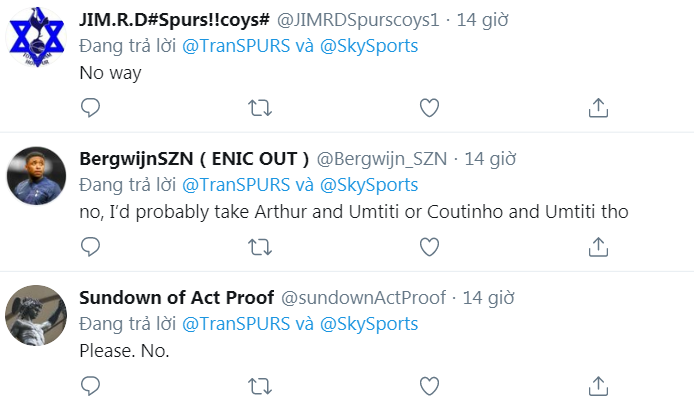This screenshot has height=409, width=694.
Task: Share BergwijnSZN's Arthur and Umtiti tweet
Action: point(598,246)
